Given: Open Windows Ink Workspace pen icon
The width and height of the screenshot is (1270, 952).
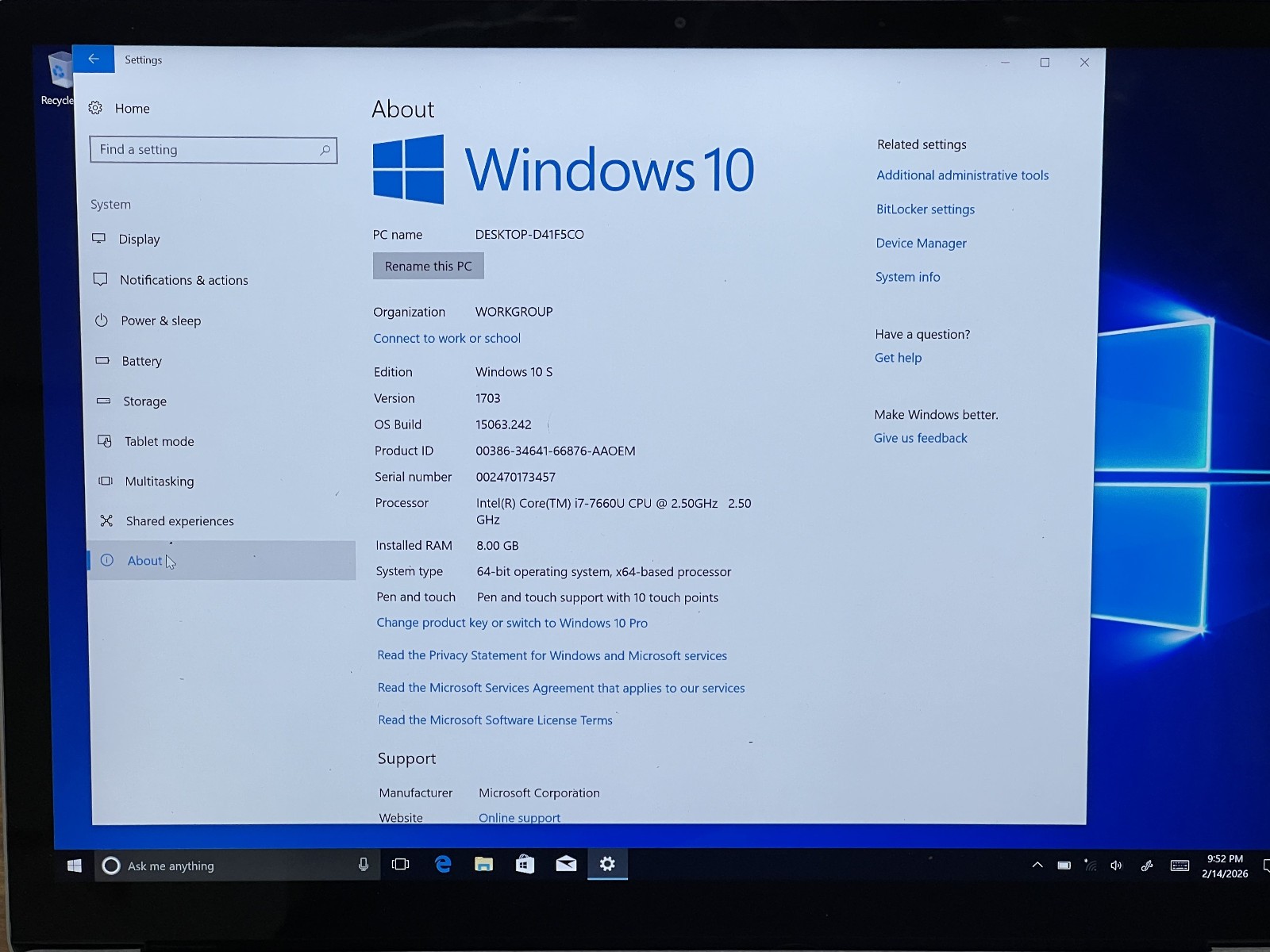Looking at the screenshot, I should click(x=1146, y=866).
